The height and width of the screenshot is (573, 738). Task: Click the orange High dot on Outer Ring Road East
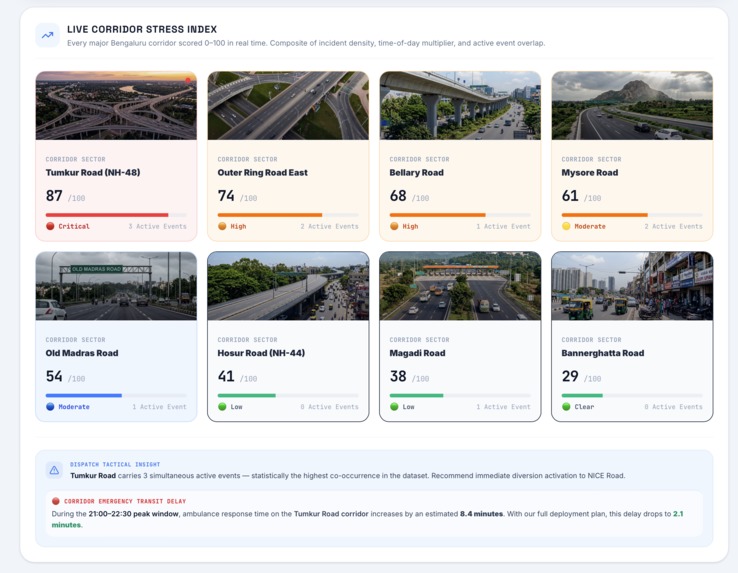coord(222,226)
